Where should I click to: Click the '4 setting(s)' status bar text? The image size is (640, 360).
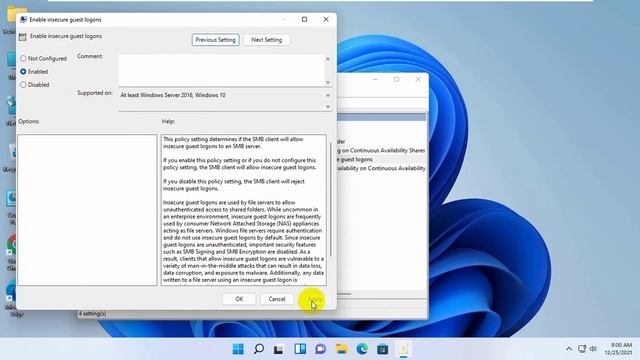(x=92, y=313)
